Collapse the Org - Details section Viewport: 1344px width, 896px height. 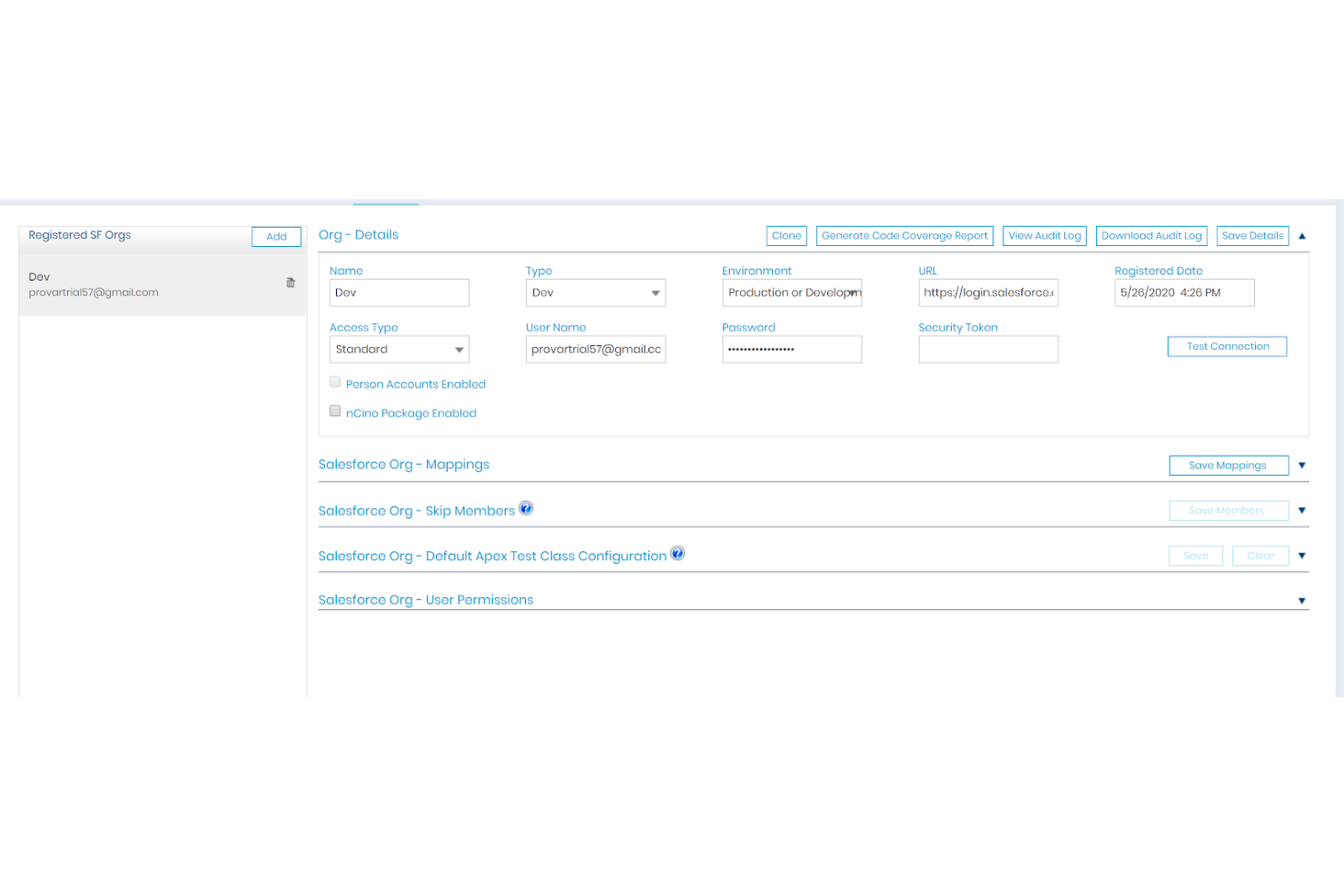tap(1302, 235)
